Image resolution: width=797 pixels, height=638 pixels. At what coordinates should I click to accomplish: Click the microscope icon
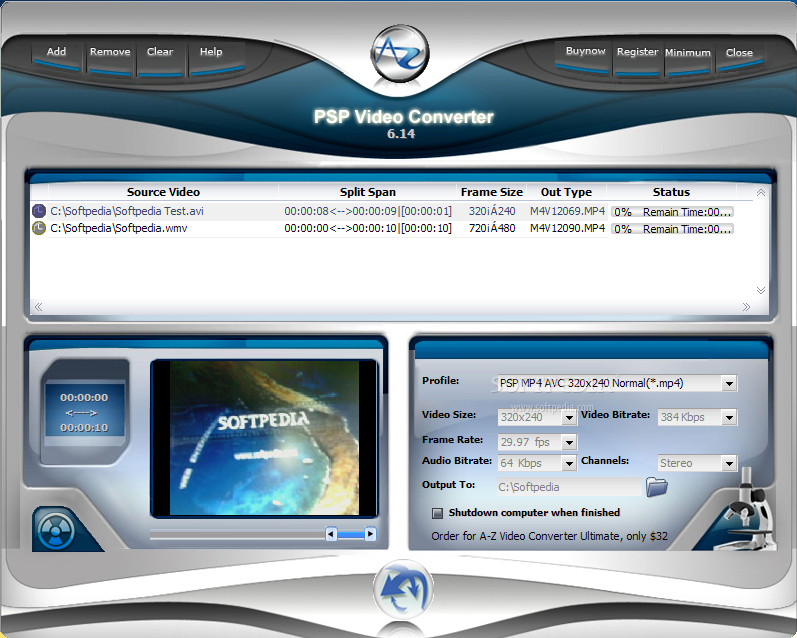point(745,511)
